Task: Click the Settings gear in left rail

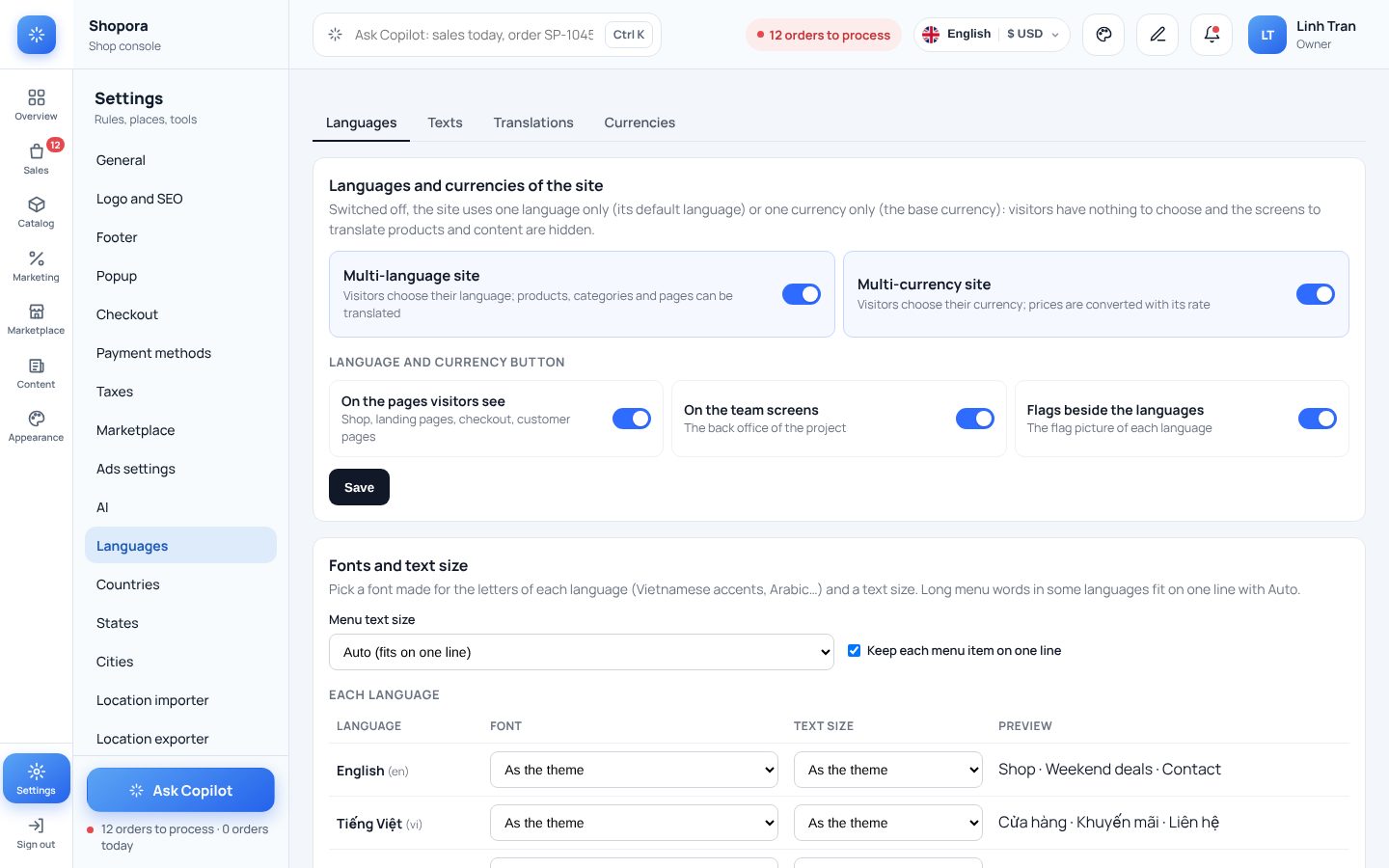Action: click(x=36, y=778)
